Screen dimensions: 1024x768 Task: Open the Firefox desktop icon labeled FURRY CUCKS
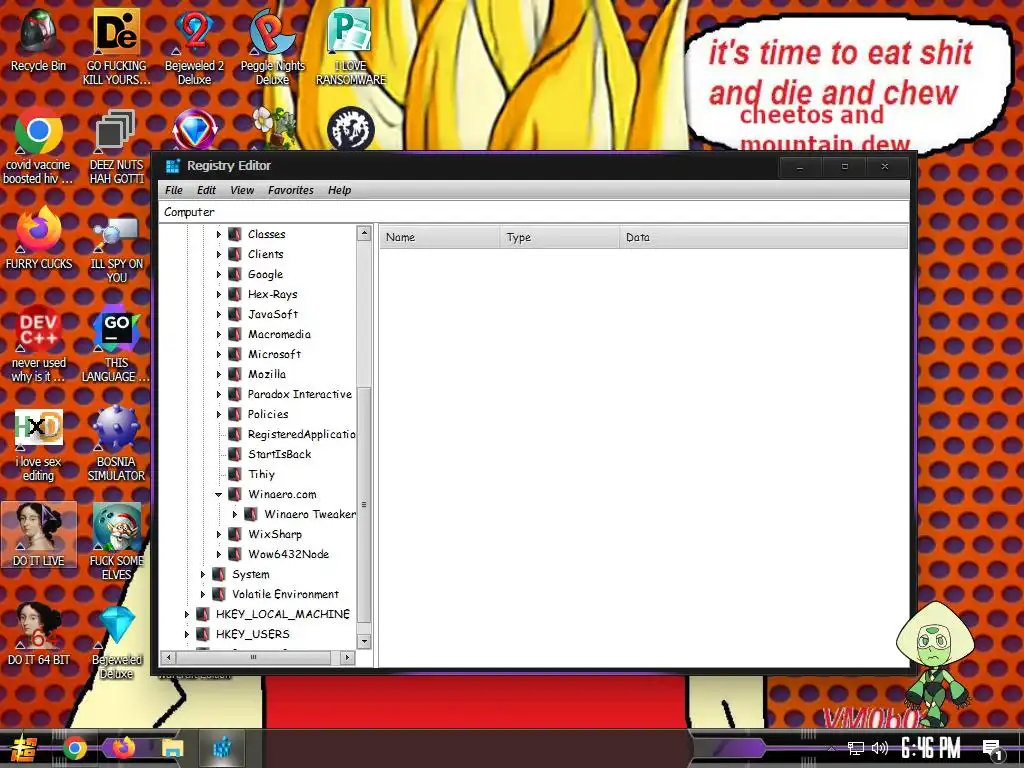38,238
